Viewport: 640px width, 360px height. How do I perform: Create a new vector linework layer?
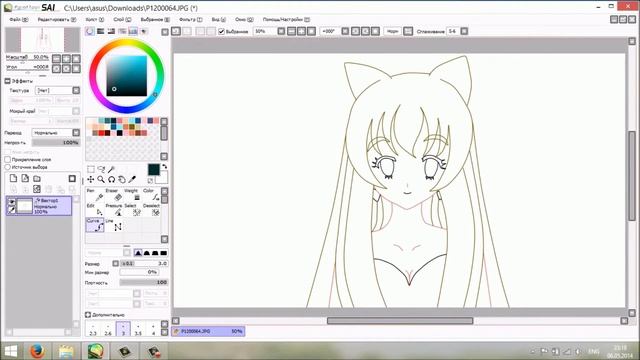25,178
